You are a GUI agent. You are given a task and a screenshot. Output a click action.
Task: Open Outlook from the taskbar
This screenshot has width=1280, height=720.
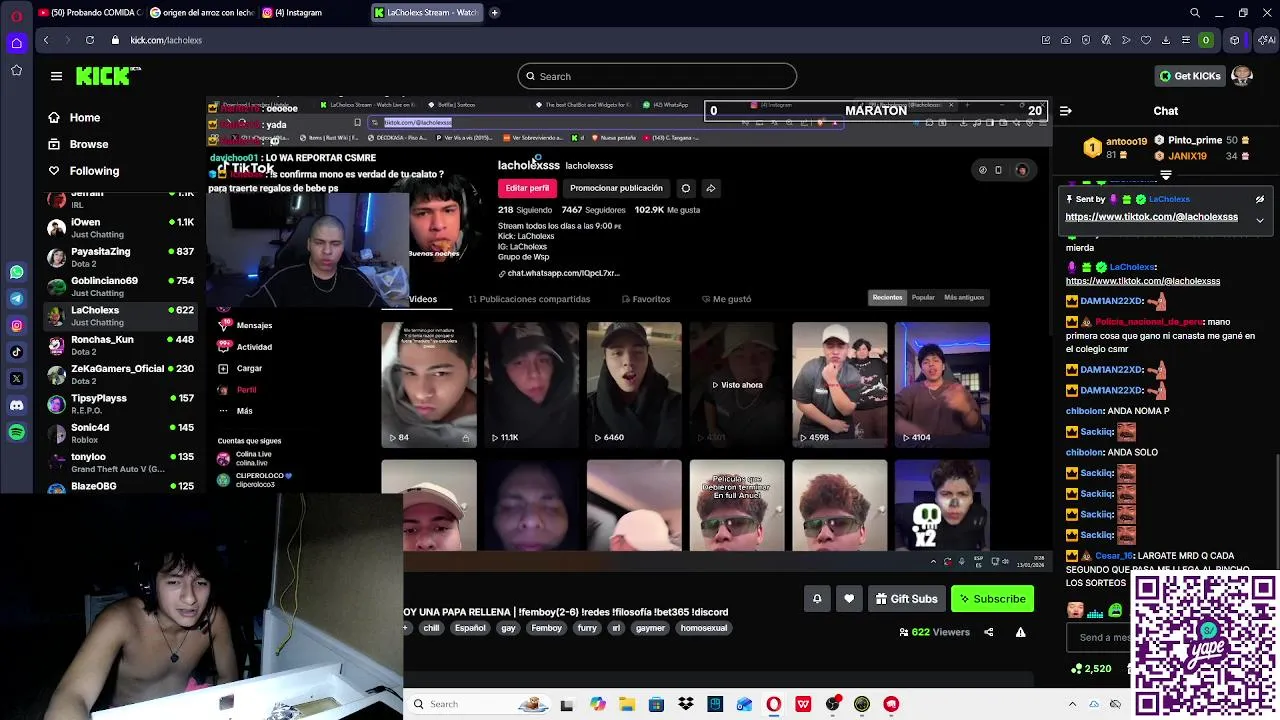click(x=744, y=704)
